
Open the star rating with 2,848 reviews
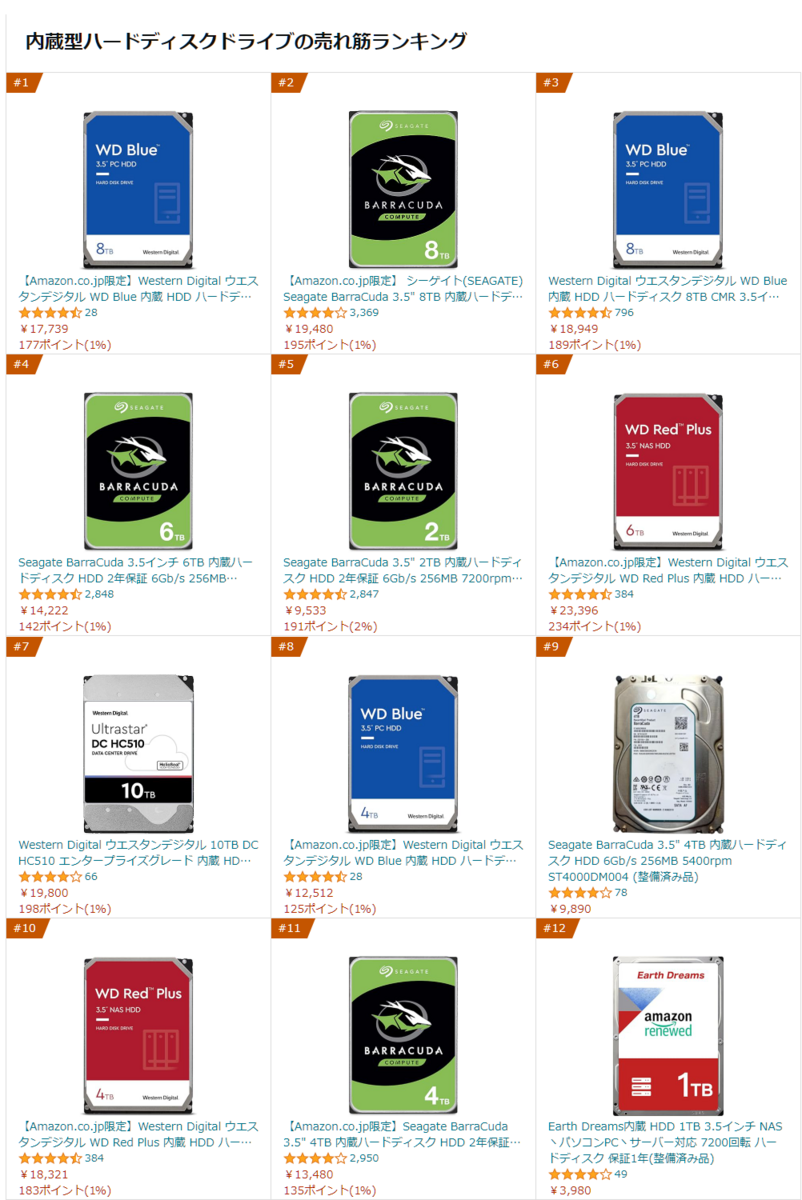50,595
